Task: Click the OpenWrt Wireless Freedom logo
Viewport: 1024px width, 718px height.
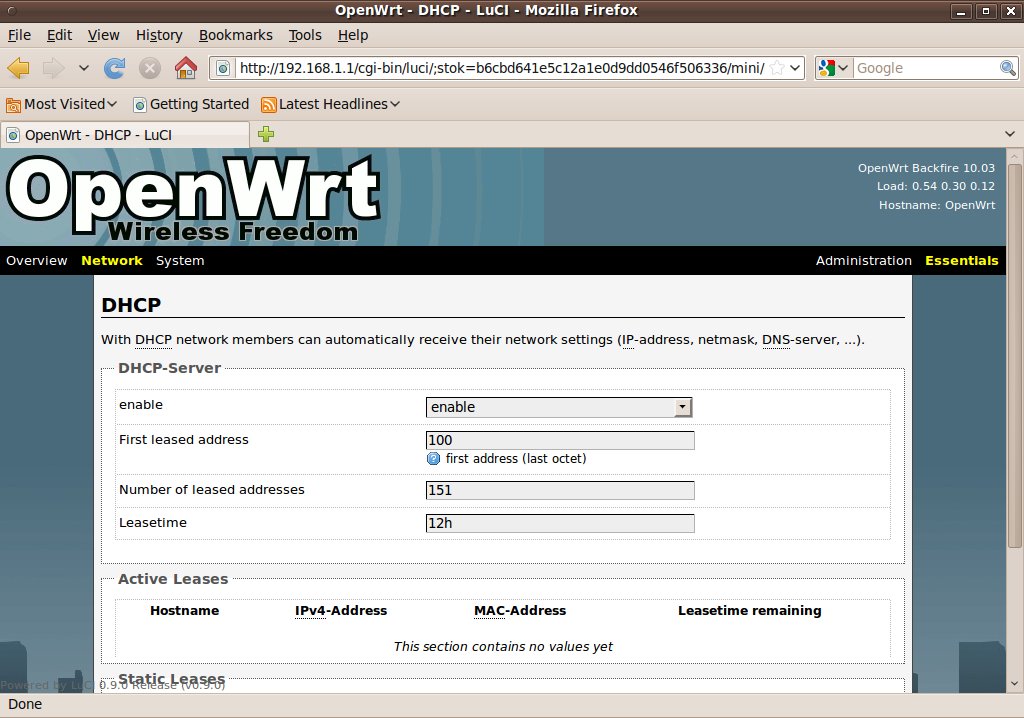Action: (x=193, y=199)
